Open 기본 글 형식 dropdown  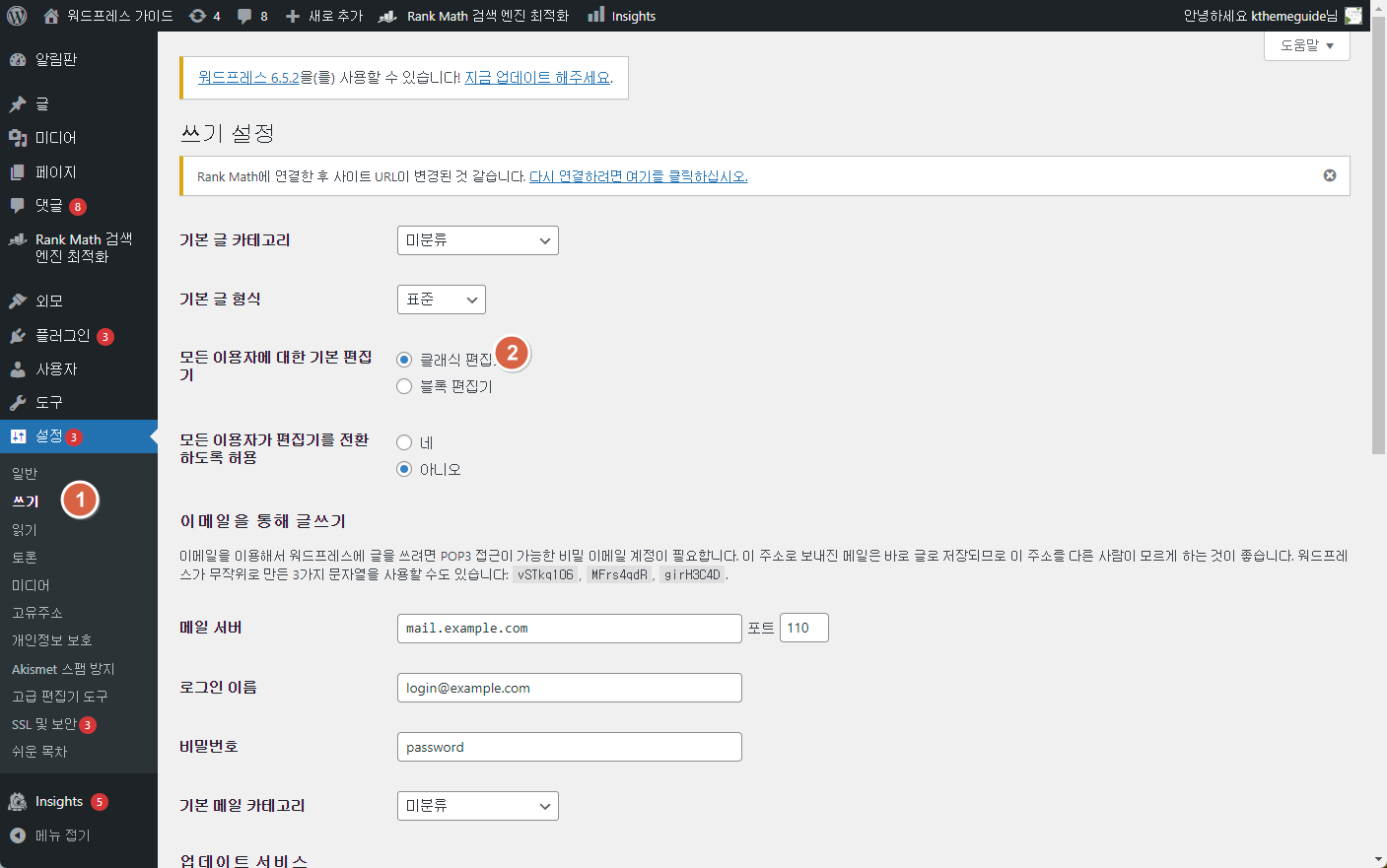point(442,300)
